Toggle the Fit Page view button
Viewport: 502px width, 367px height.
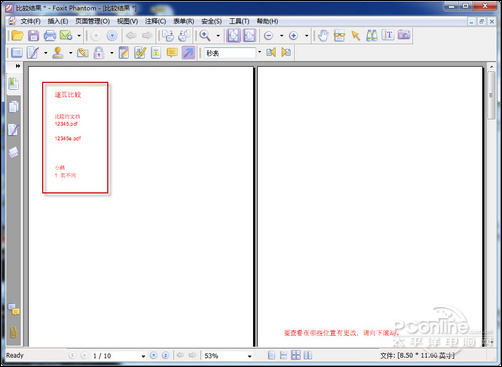[x=233, y=35]
